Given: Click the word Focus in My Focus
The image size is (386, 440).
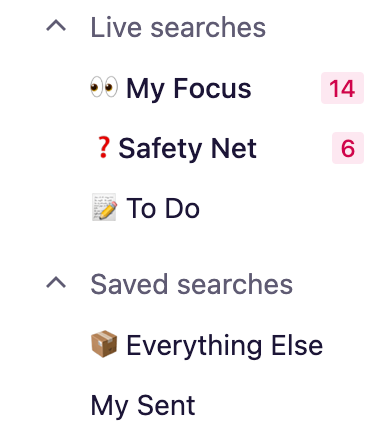Looking at the screenshot, I should click(x=212, y=88).
